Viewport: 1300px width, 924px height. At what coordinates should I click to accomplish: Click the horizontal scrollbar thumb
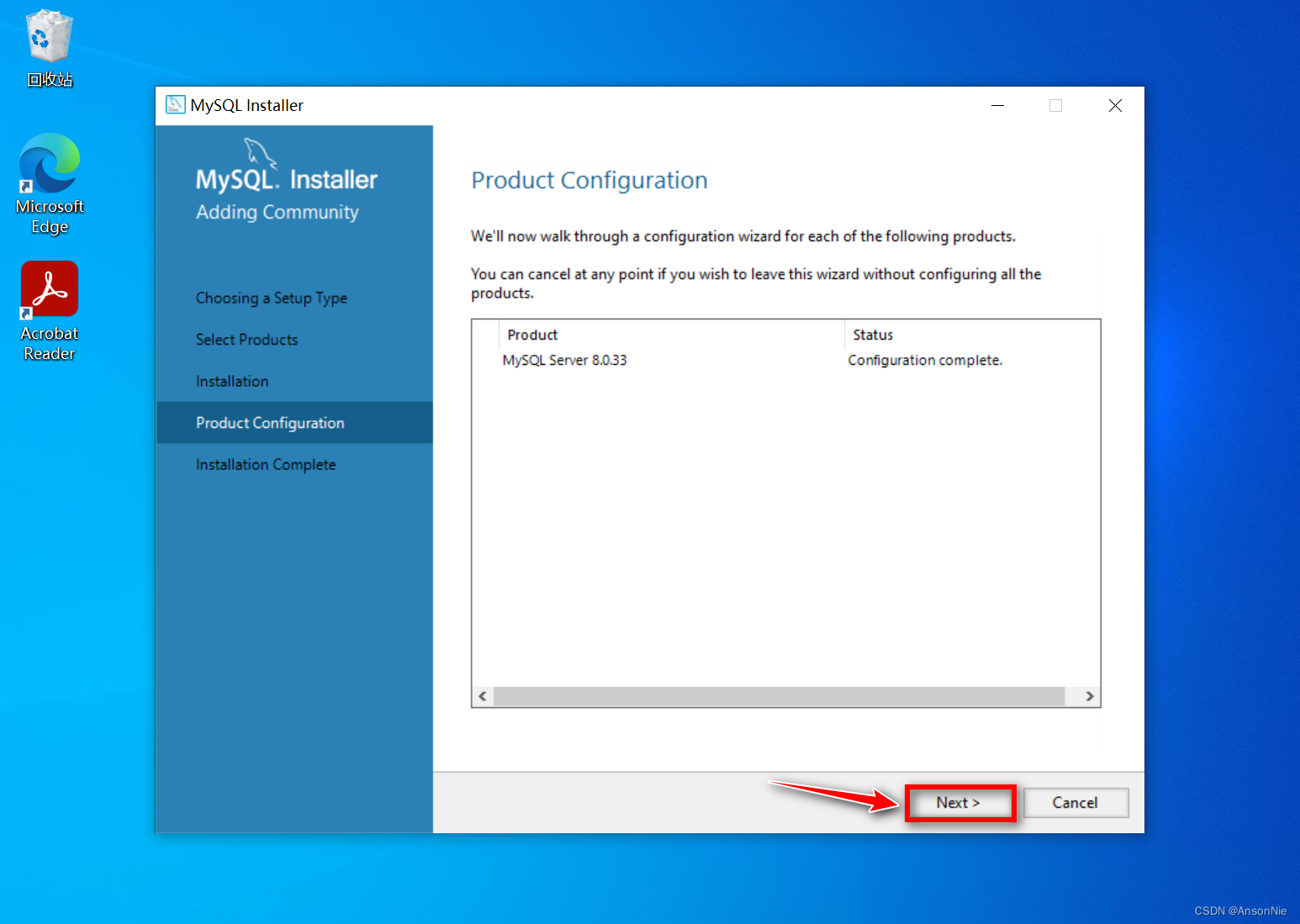click(779, 696)
